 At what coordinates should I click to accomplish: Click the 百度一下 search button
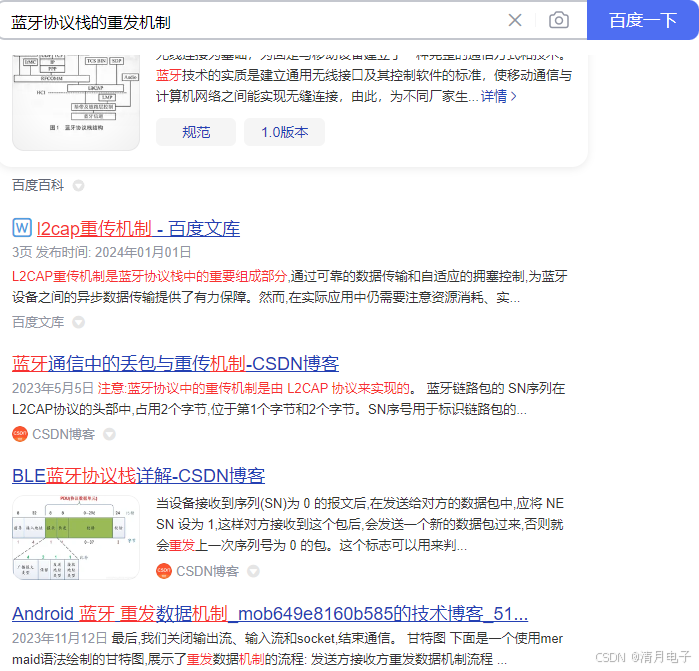tap(643, 20)
